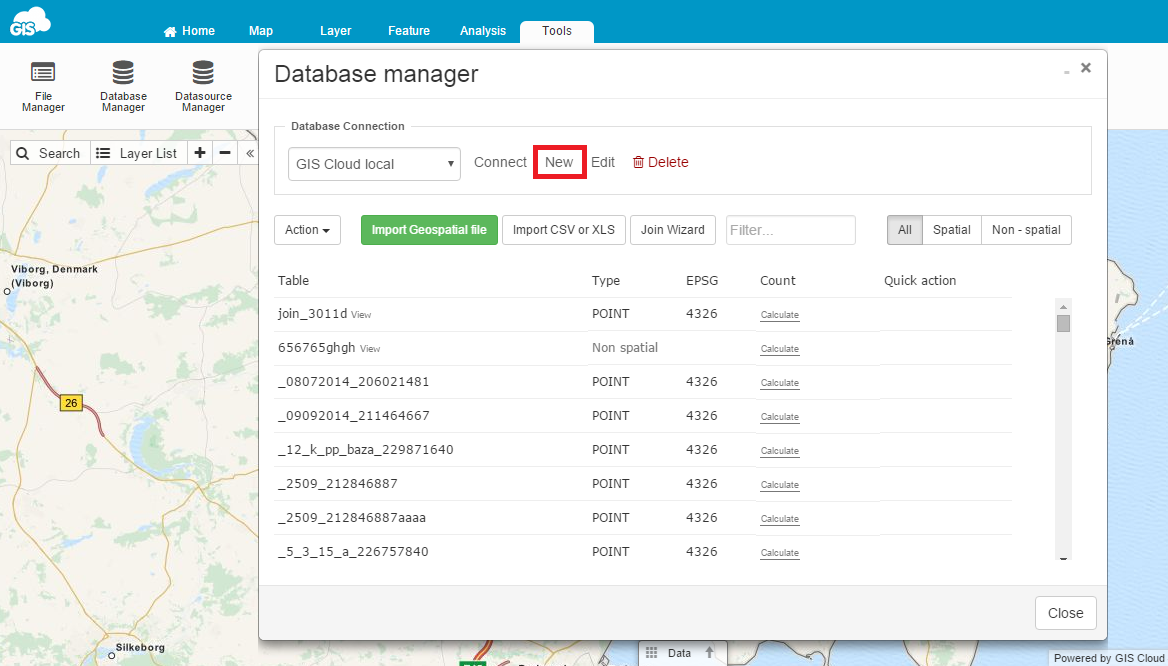Select the All tables filter toggle

[x=904, y=230]
